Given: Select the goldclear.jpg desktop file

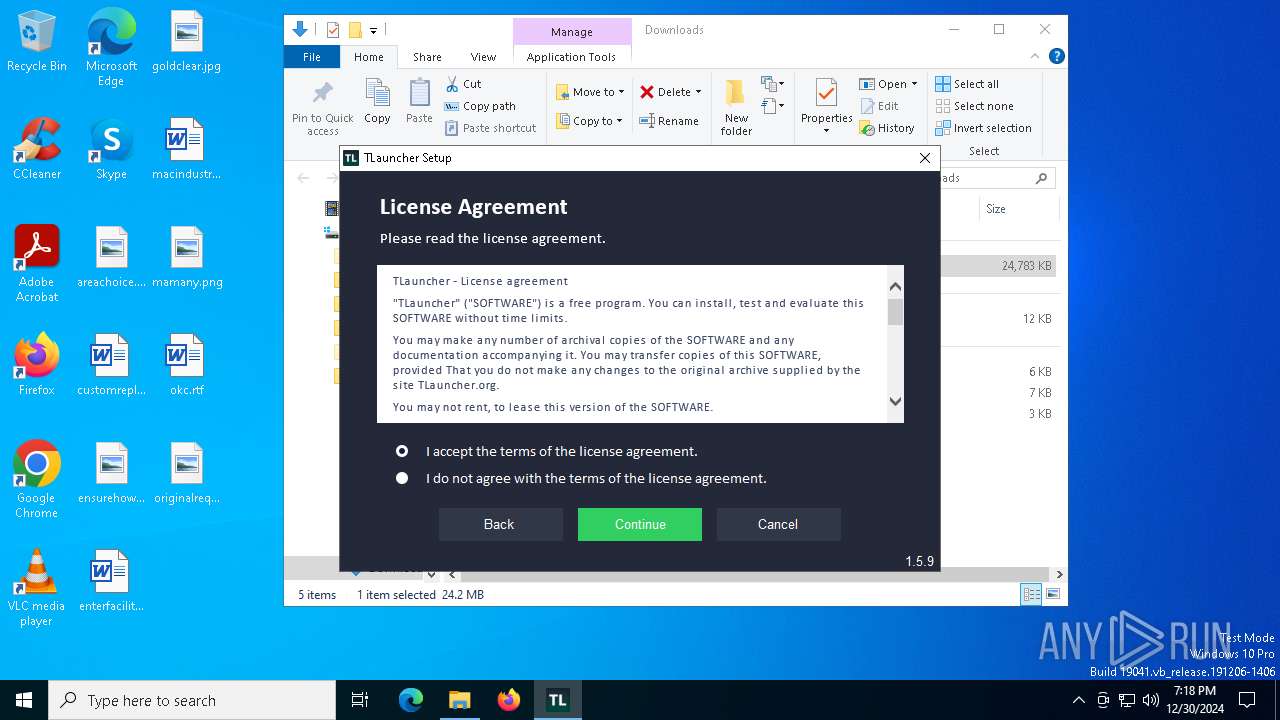Looking at the screenshot, I should click(x=186, y=42).
